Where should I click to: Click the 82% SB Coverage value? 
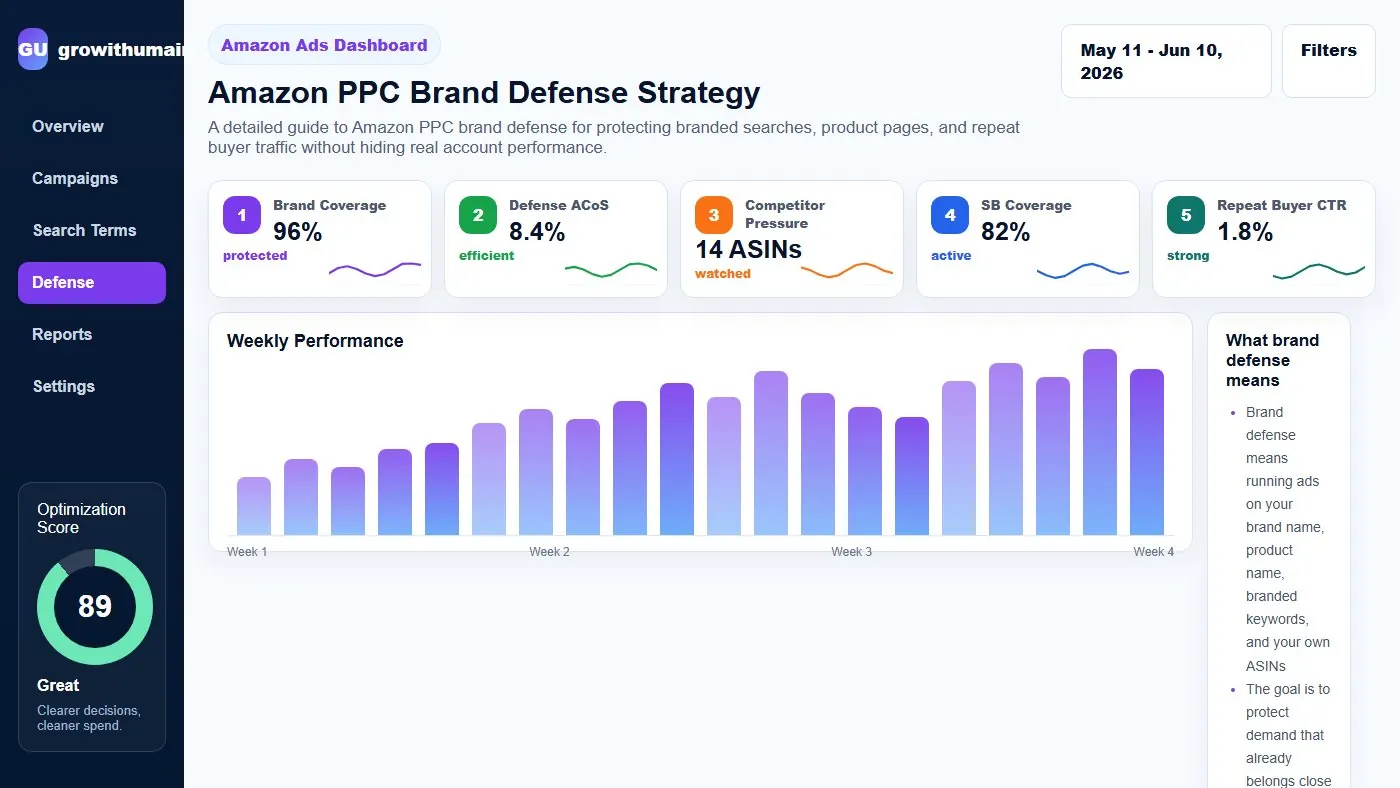[1005, 232]
